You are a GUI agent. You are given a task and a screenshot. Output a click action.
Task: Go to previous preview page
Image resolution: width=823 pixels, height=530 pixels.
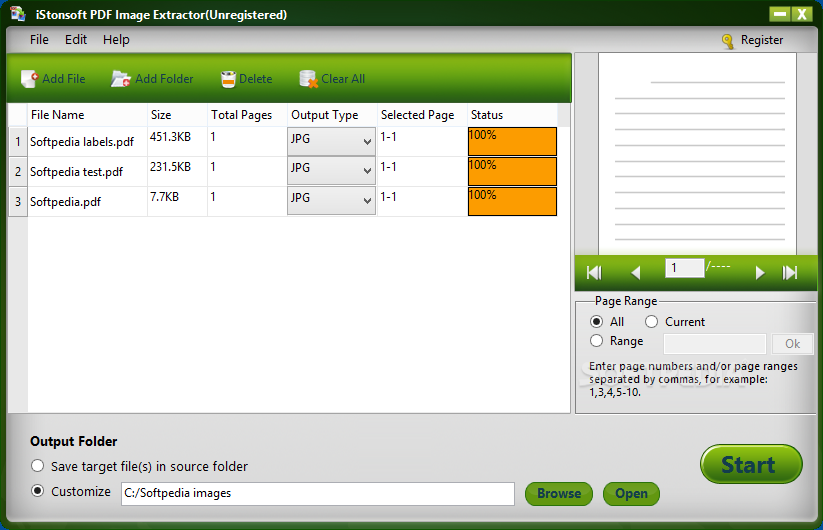tap(636, 272)
